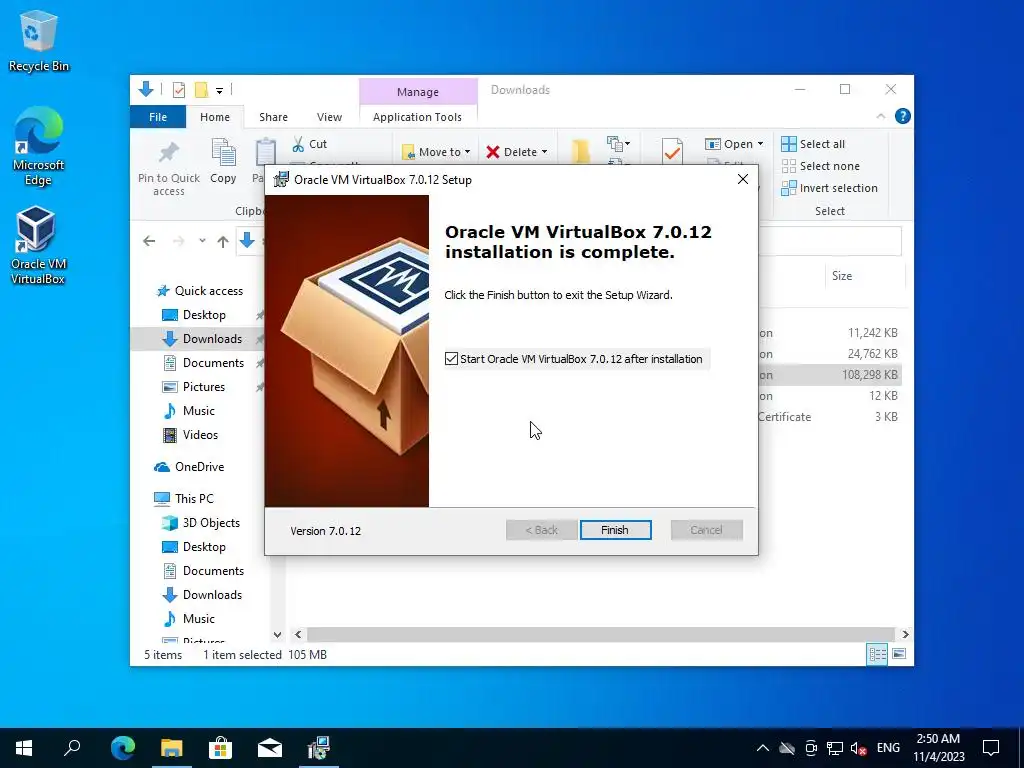The image size is (1024, 768).
Task: Select Quick access in navigation pane
Action: pos(199,291)
